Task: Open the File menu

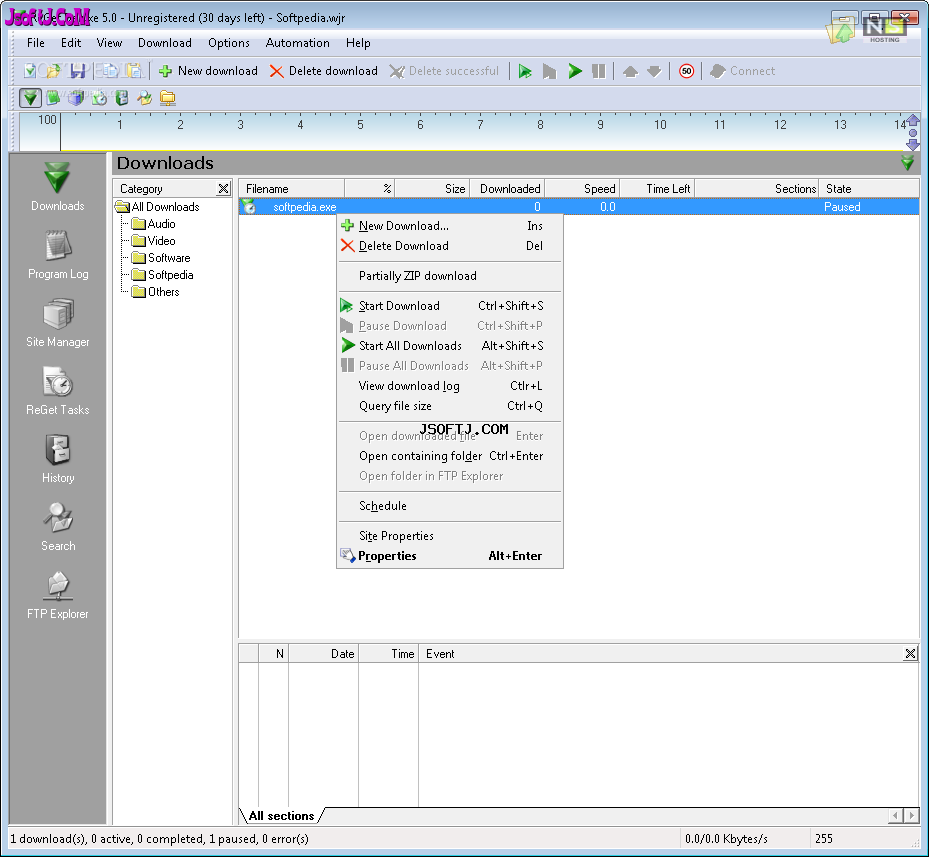Action: point(36,43)
